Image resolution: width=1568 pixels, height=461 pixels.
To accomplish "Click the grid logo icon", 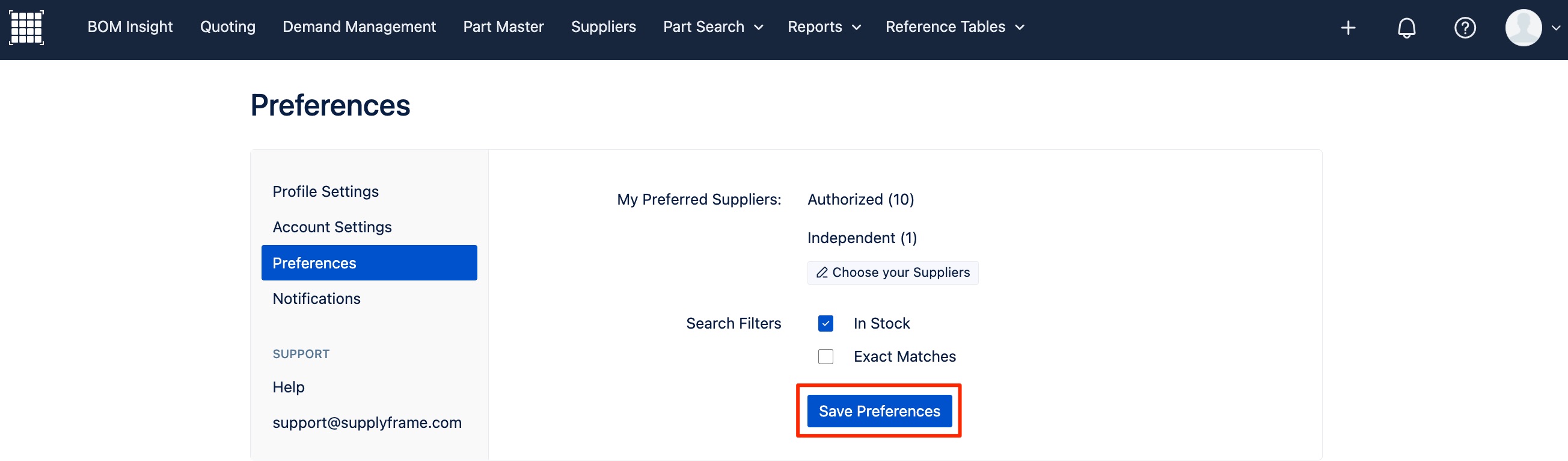I will click(x=26, y=28).
